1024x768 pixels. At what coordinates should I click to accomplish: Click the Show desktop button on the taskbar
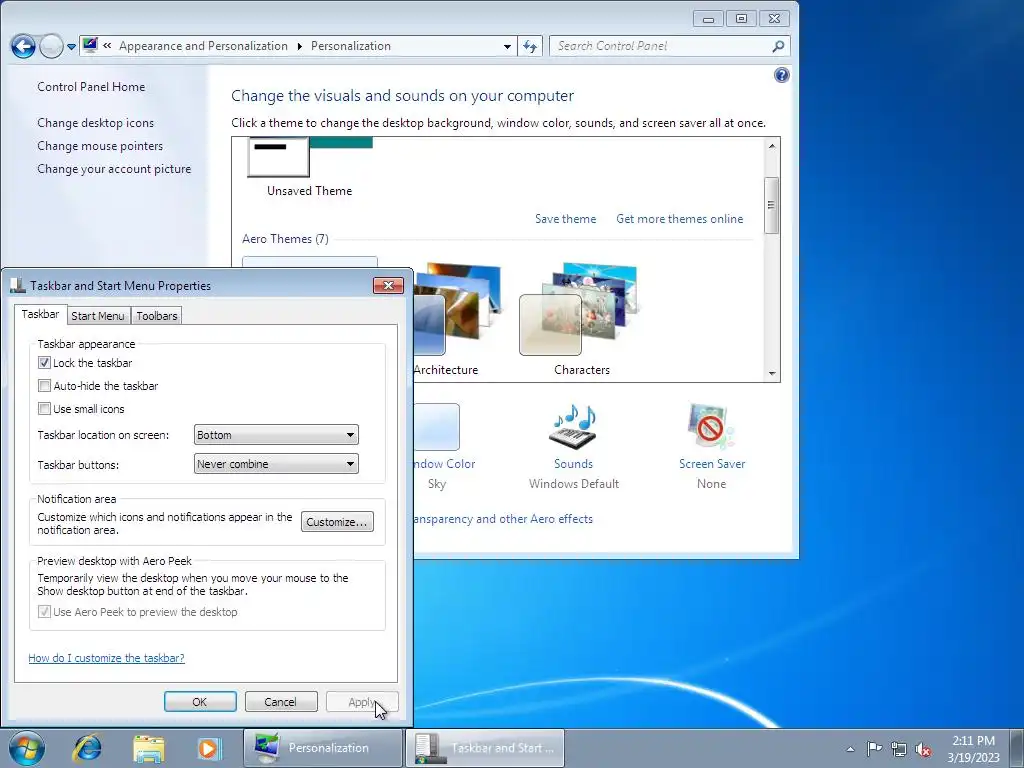pos(1017,748)
